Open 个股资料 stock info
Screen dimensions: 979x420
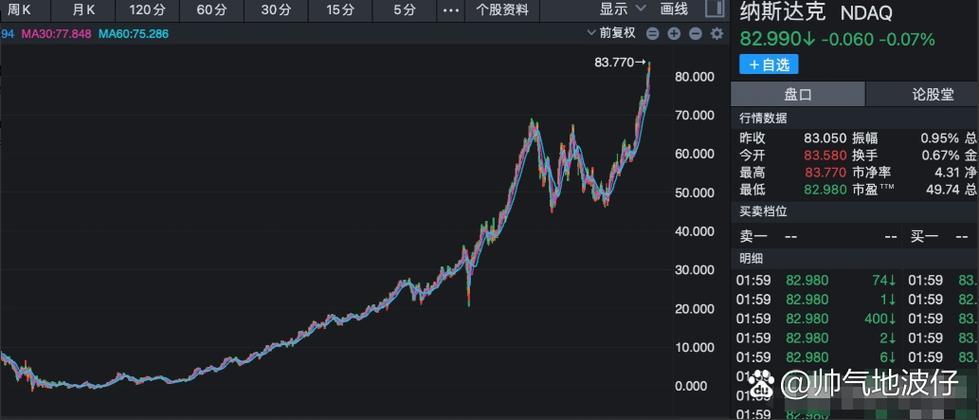click(502, 10)
